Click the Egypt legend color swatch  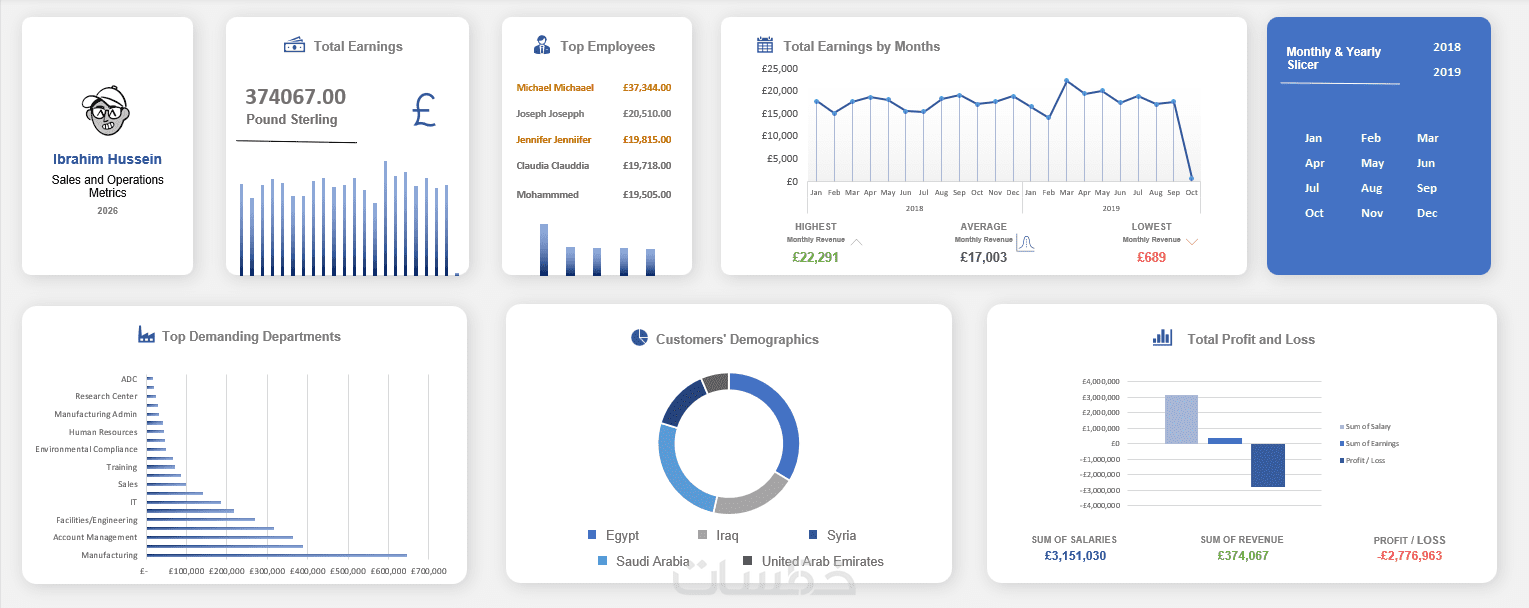coord(592,535)
